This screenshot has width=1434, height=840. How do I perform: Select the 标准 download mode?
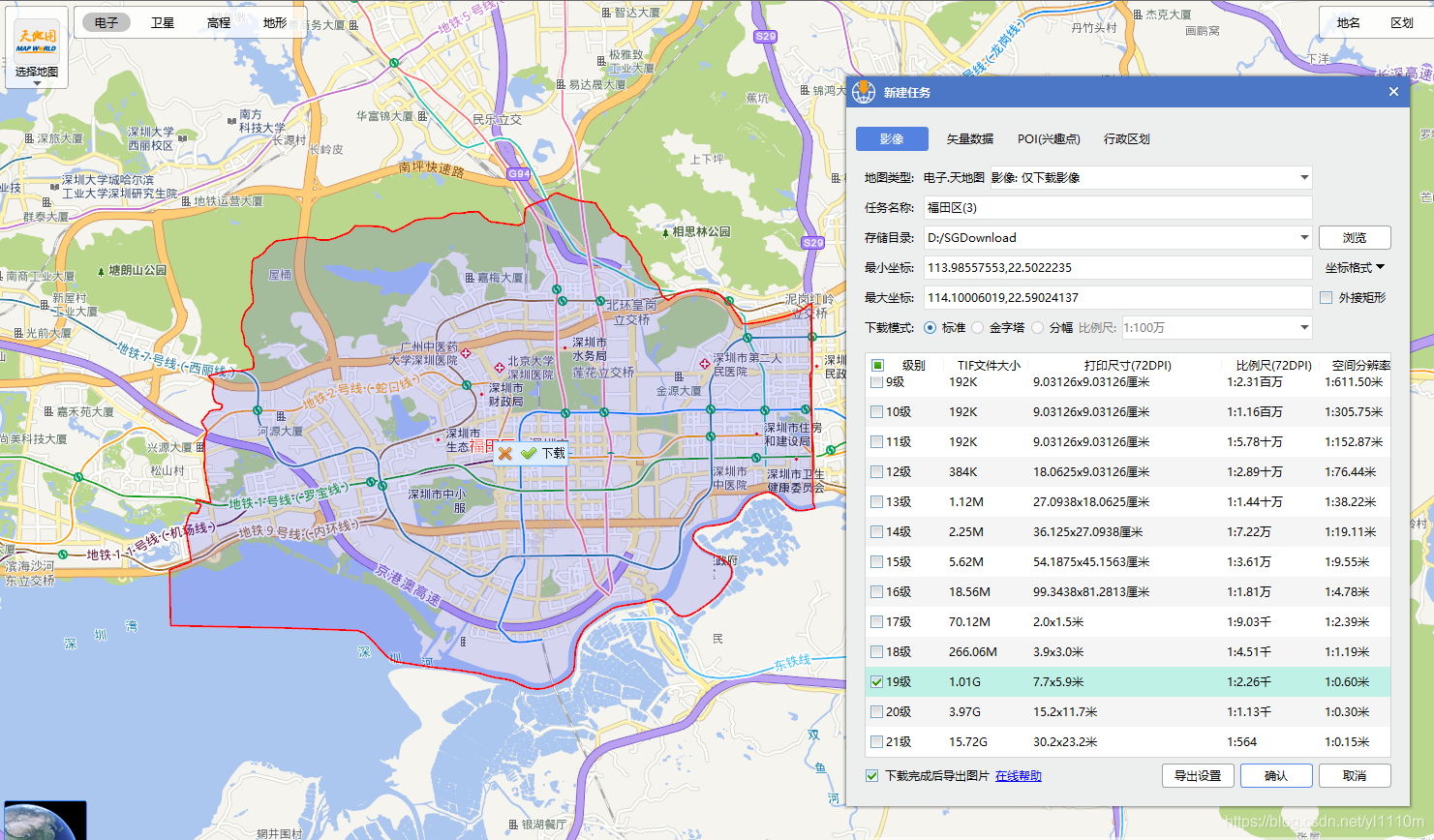(931, 327)
